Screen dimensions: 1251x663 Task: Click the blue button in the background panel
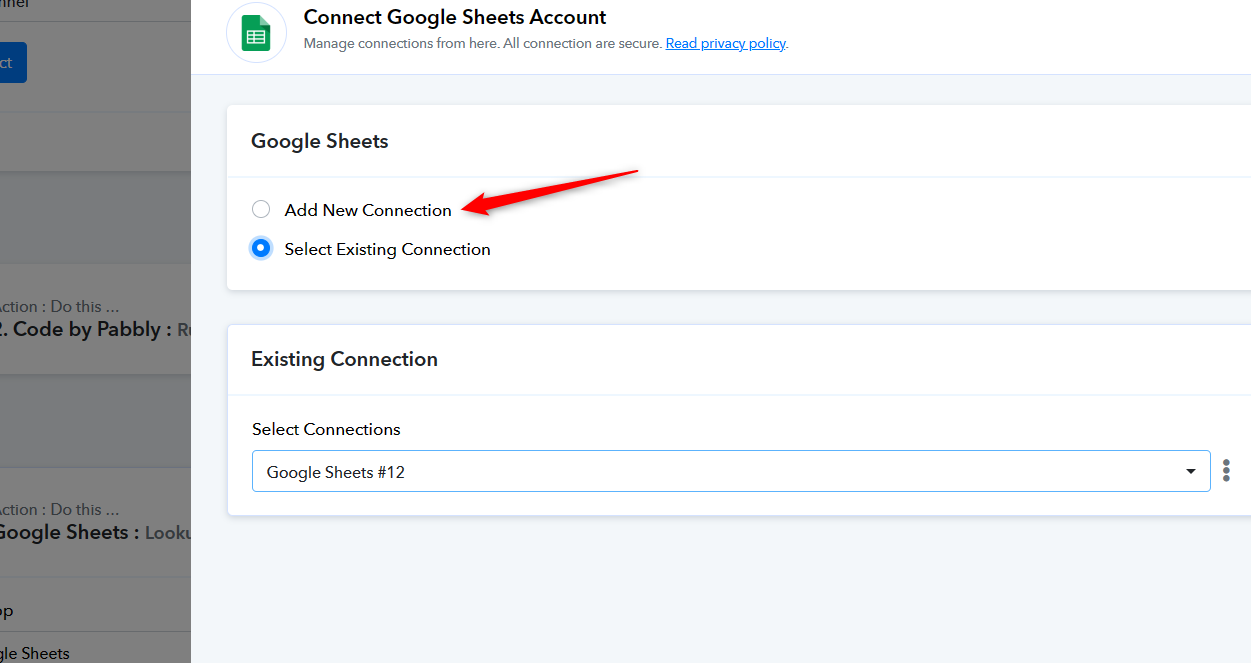point(13,62)
